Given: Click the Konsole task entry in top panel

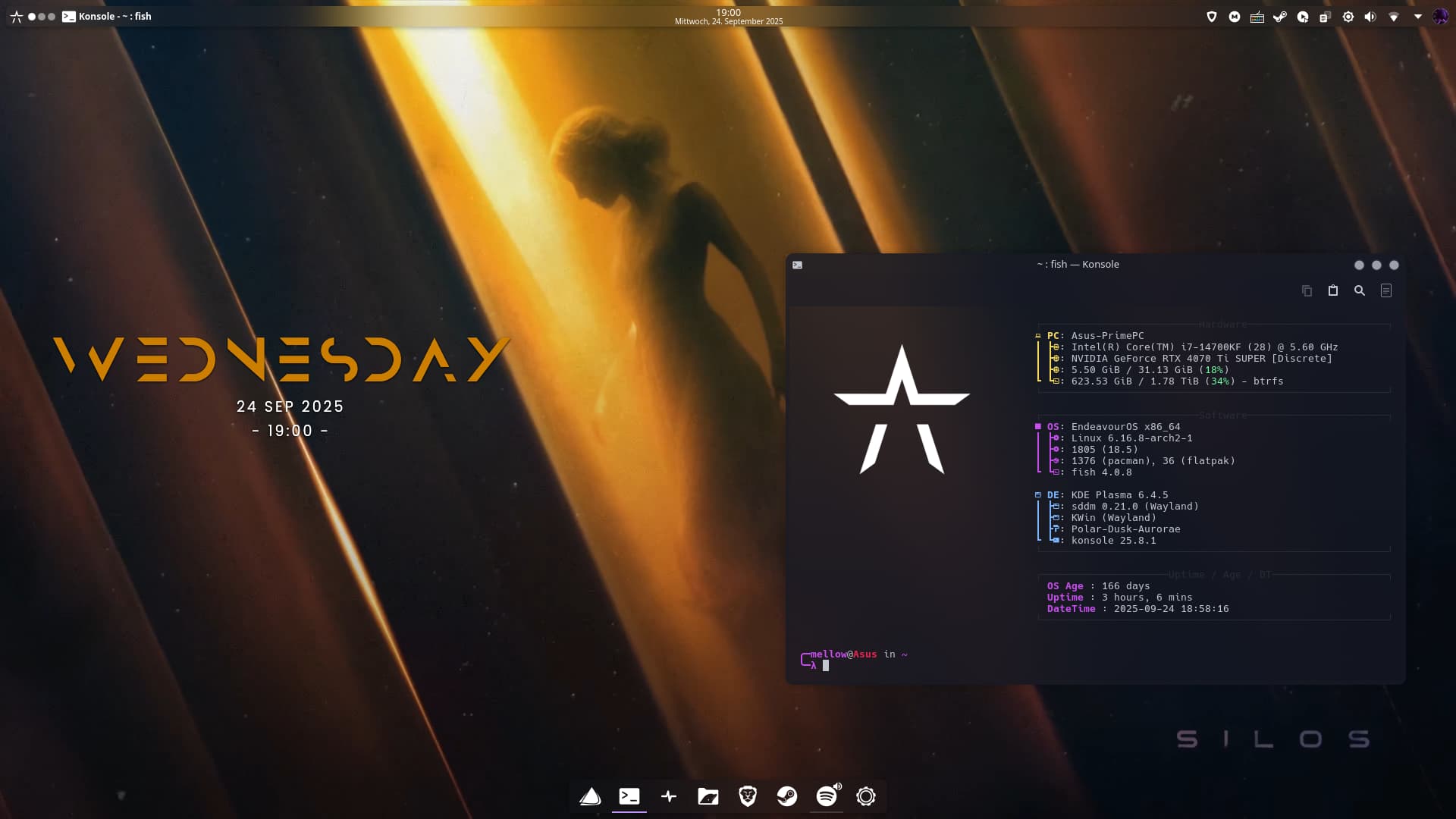Looking at the screenshot, I should tap(107, 17).
